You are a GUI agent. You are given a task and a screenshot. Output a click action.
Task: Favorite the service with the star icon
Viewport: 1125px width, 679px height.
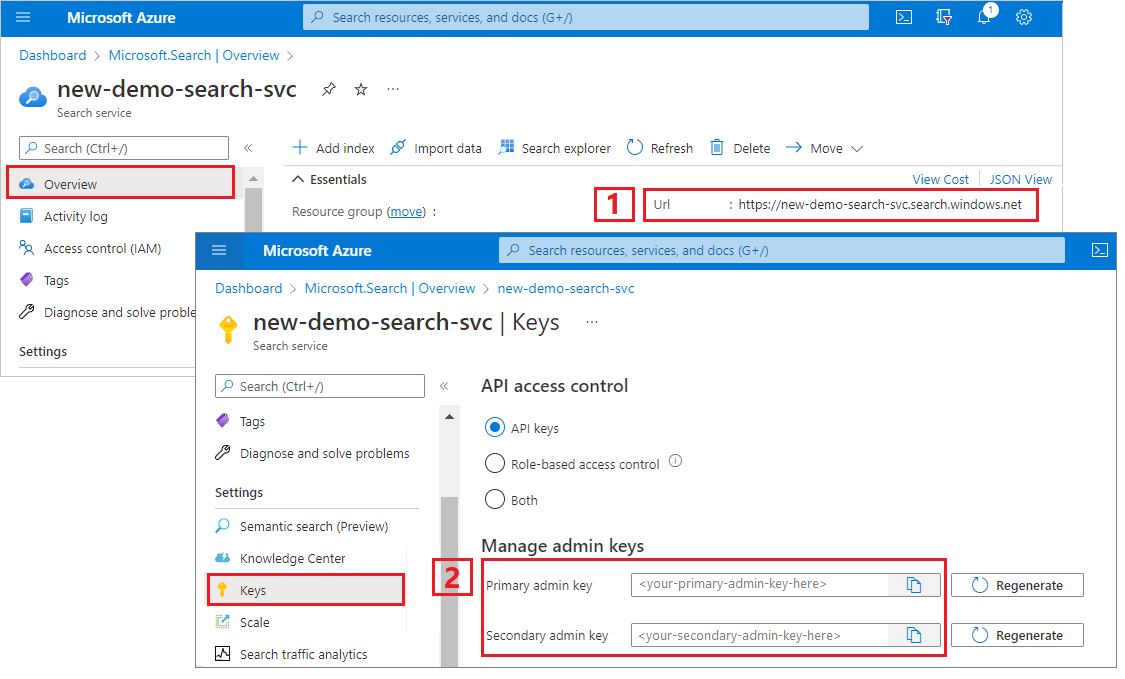coord(360,89)
